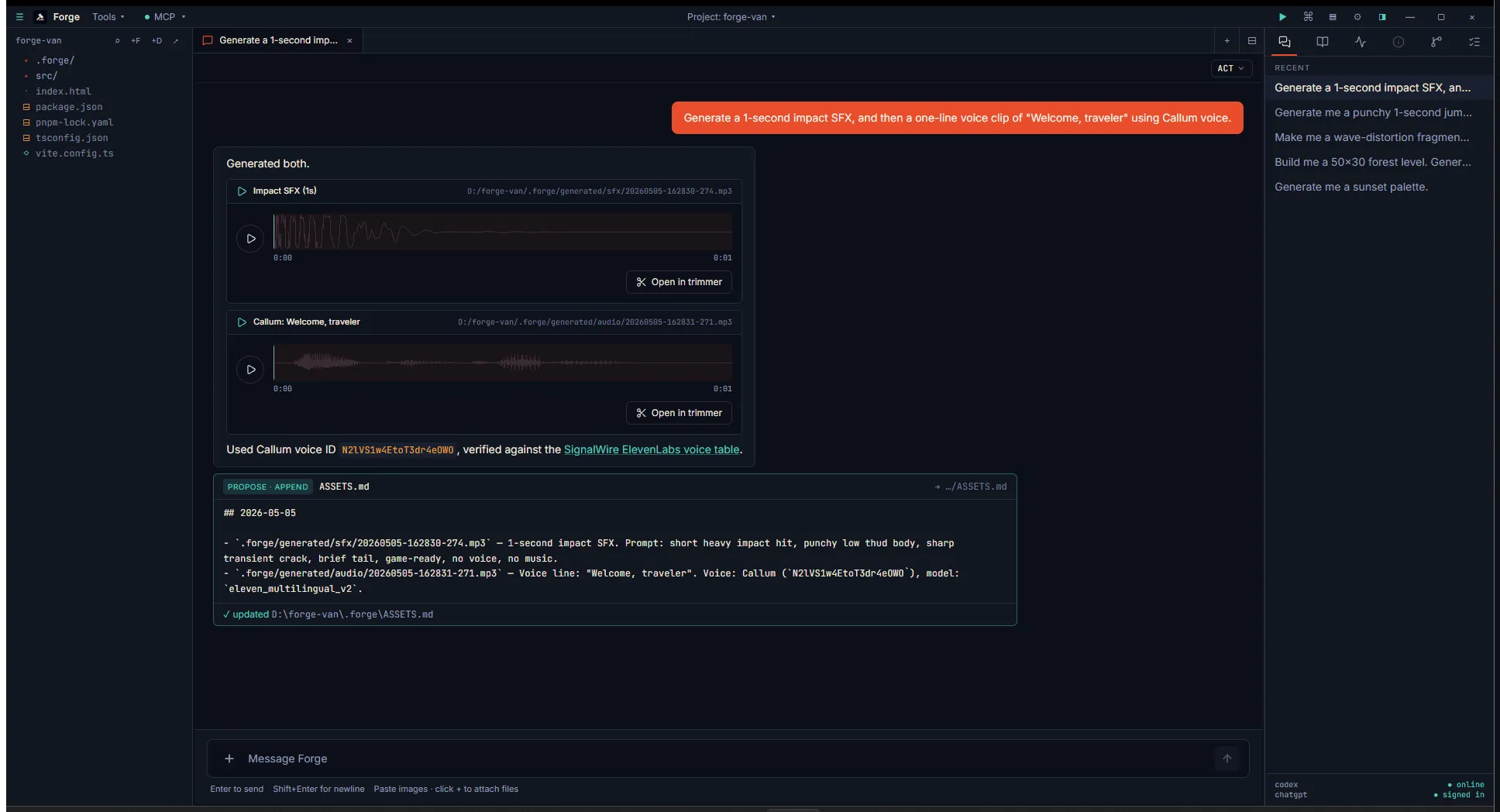
Task: Open recent chat 'Generate me a sunset palette.'
Action: [x=1379, y=187]
